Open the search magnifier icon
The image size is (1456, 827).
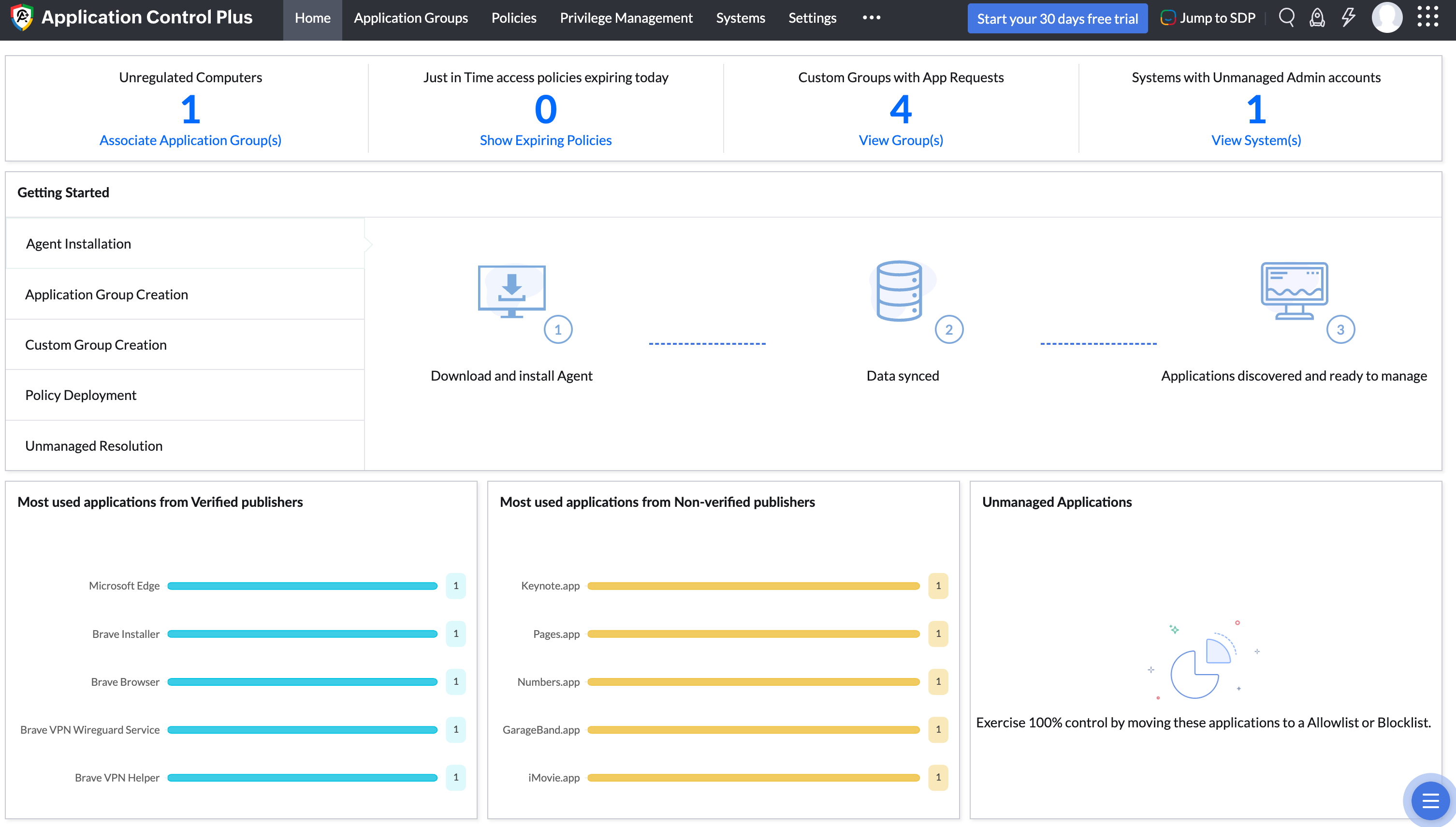1286,17
